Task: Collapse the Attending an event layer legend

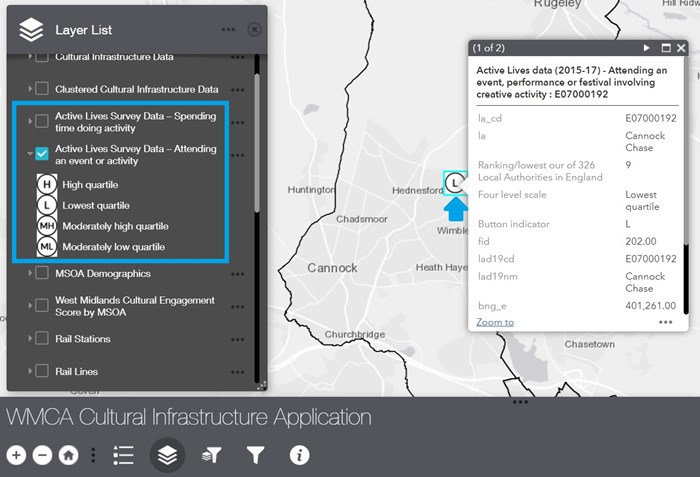Action: (30, 154)
